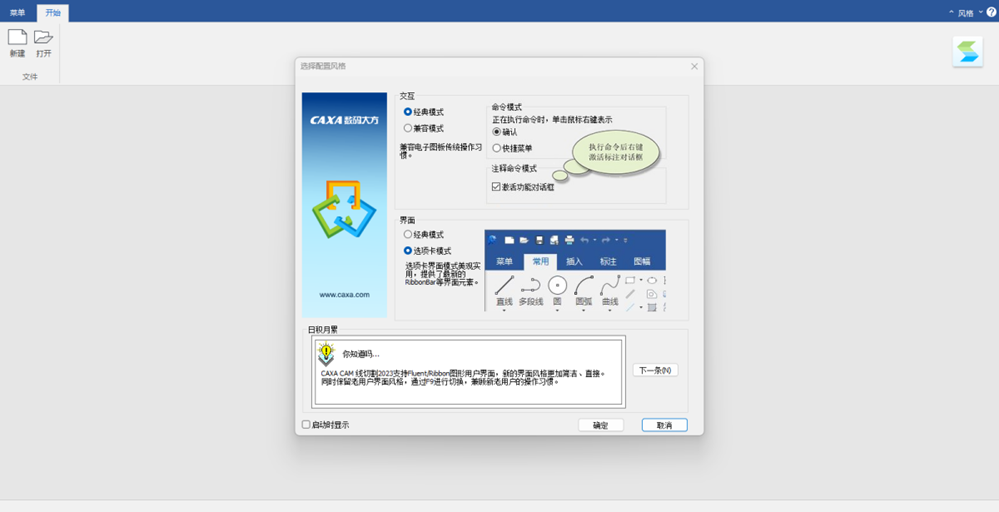
Task: Click the 下一条(N) button
Action: (x=655, y=370)
